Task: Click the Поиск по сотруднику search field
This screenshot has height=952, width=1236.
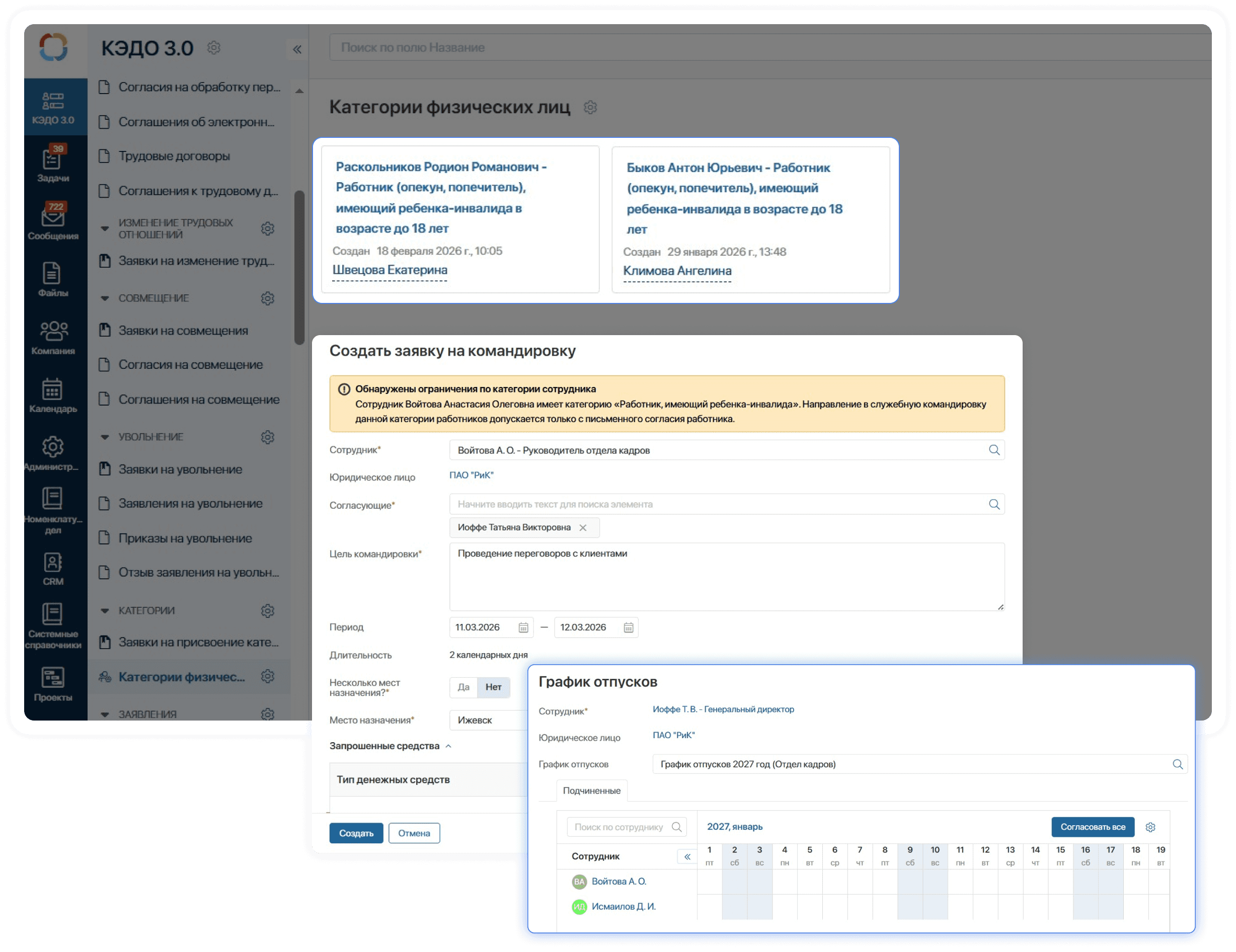Action: (x=619, y=827)
